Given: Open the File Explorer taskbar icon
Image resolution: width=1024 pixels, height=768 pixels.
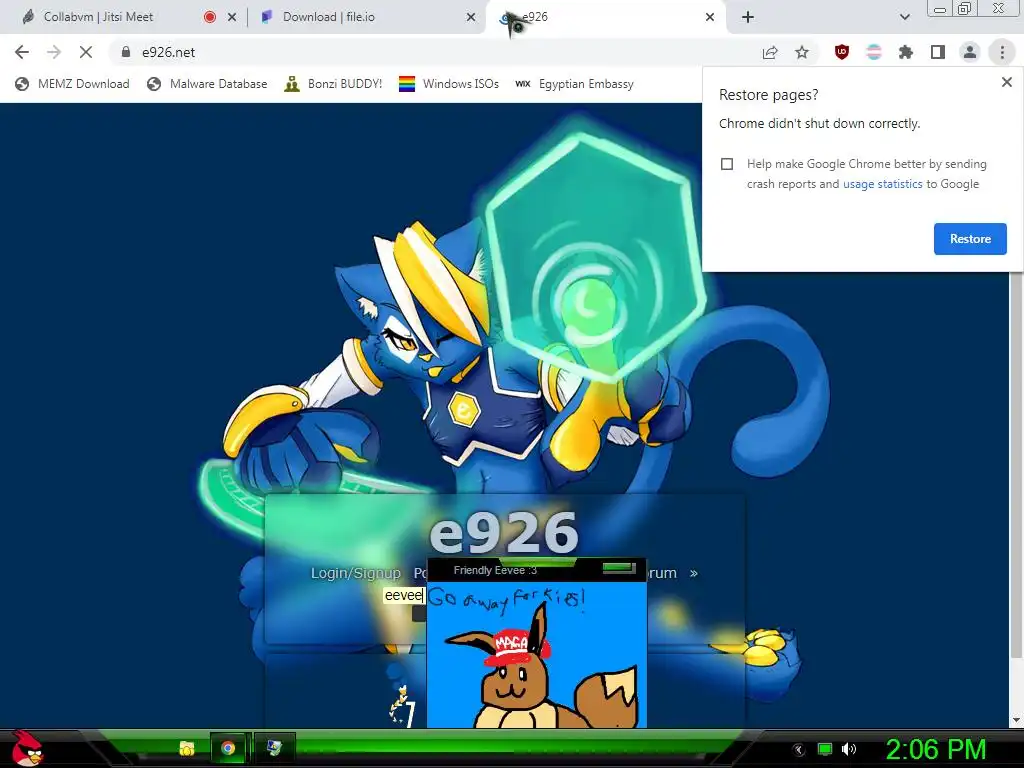Looking at the screenshot, I should point(187,748).
